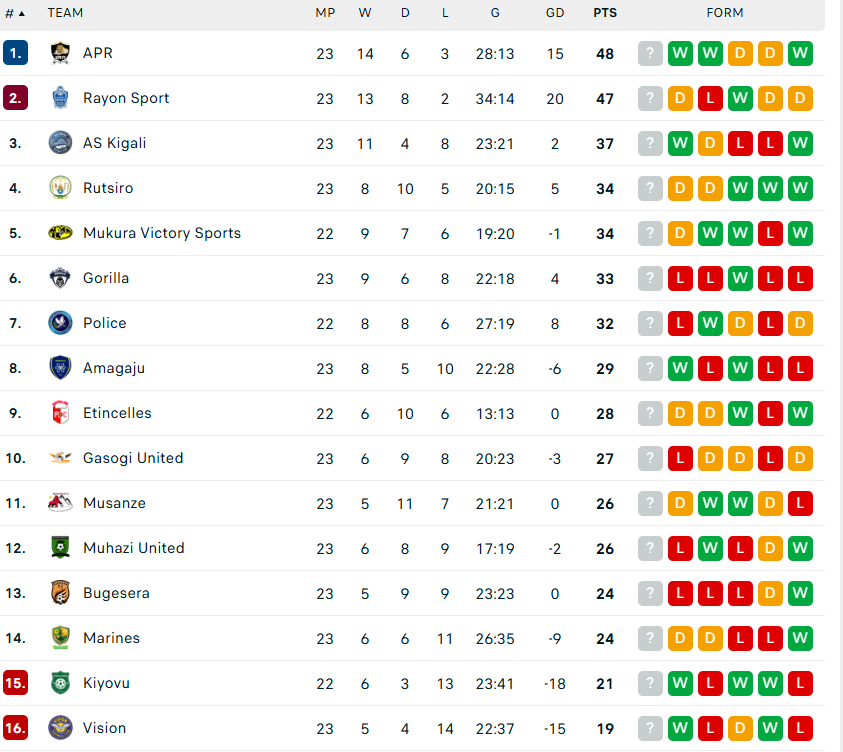Image resolution: width=843 pixels, height=752 pixels.
Task: Sort table by the # rank column
Action: (14, 13)
